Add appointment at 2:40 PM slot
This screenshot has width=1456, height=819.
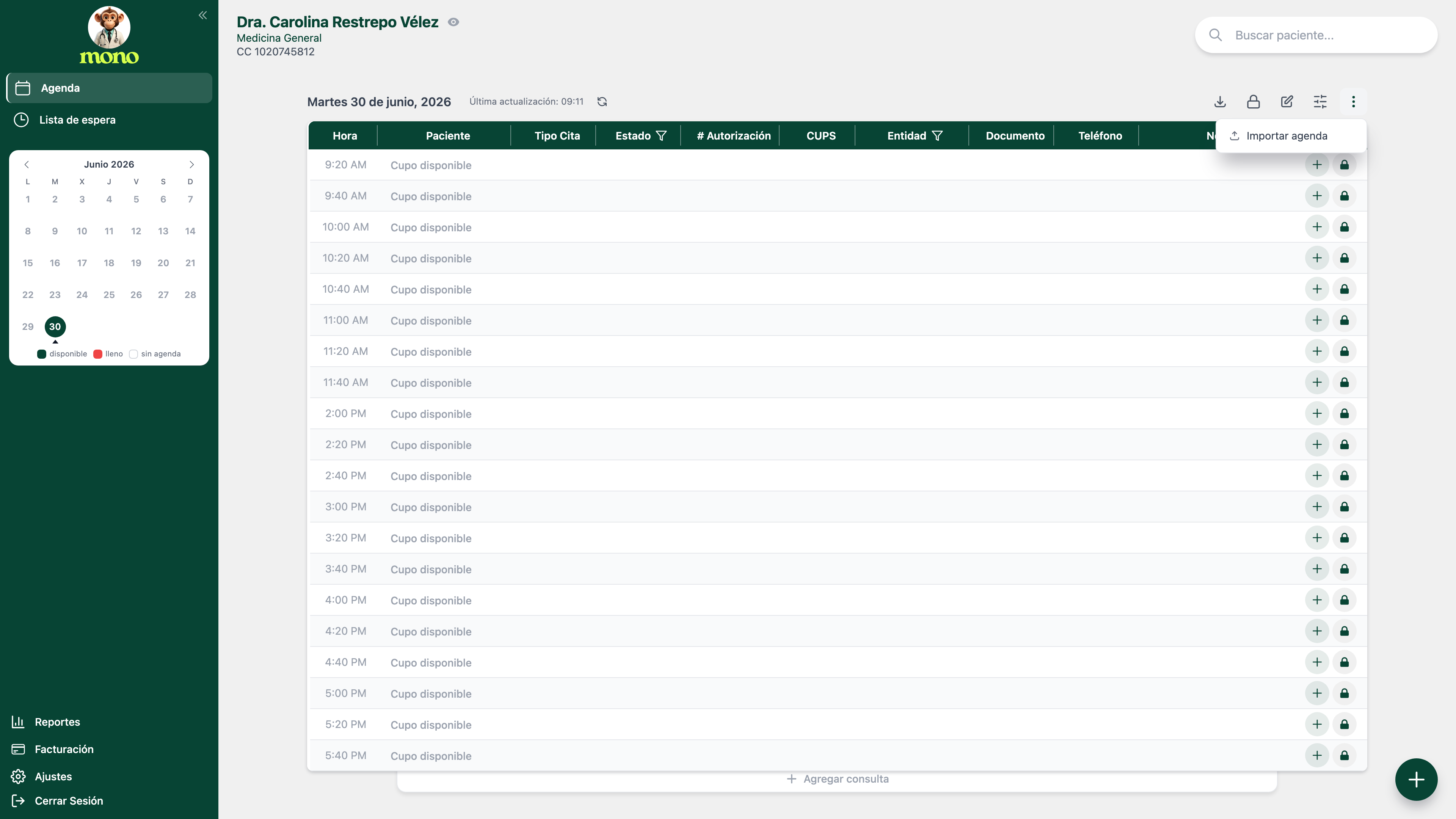pyautogui.click(x=1317, y=475)
